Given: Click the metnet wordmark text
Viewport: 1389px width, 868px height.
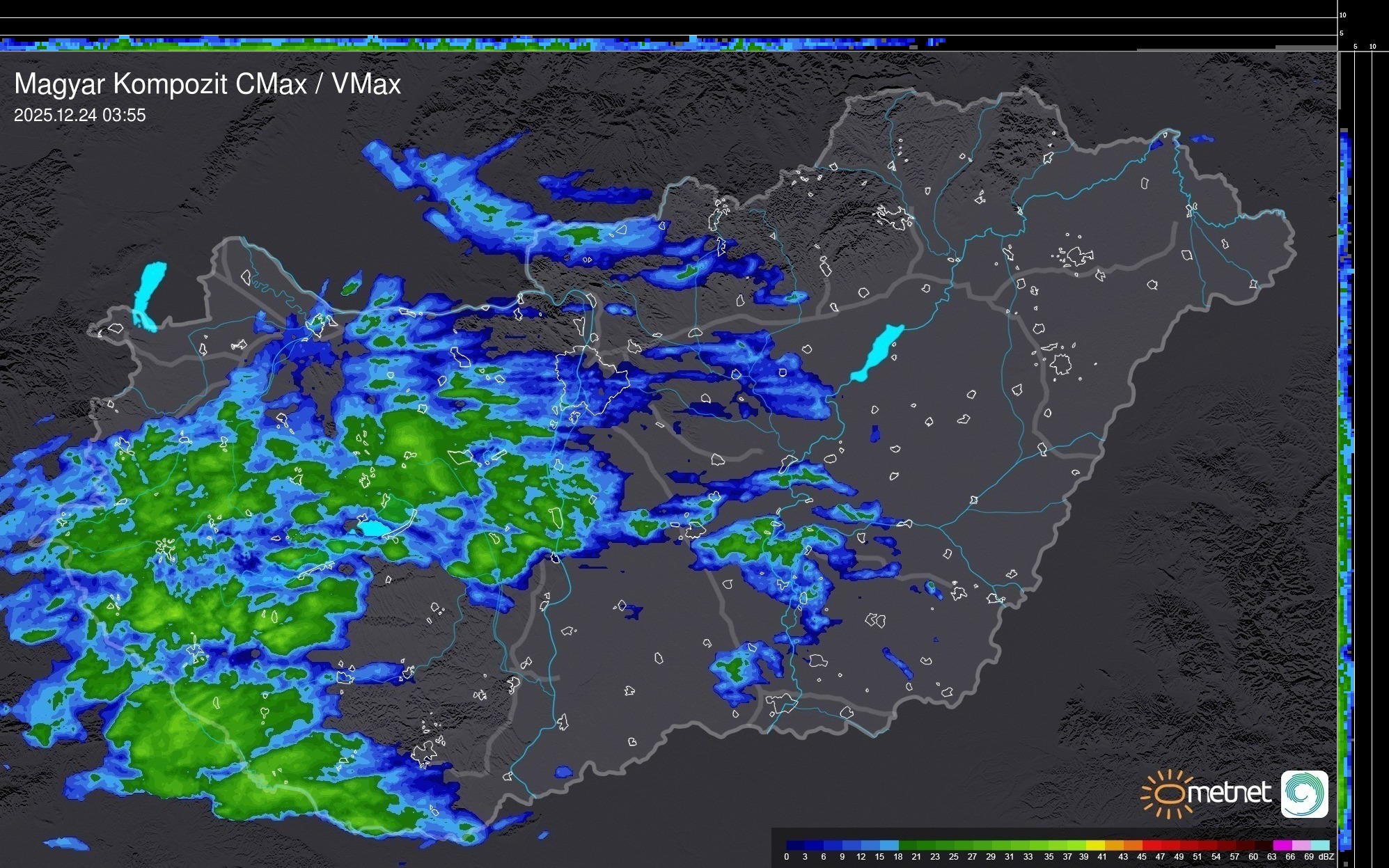Looking at the screenshot, I should click(x=1229, y=793).
